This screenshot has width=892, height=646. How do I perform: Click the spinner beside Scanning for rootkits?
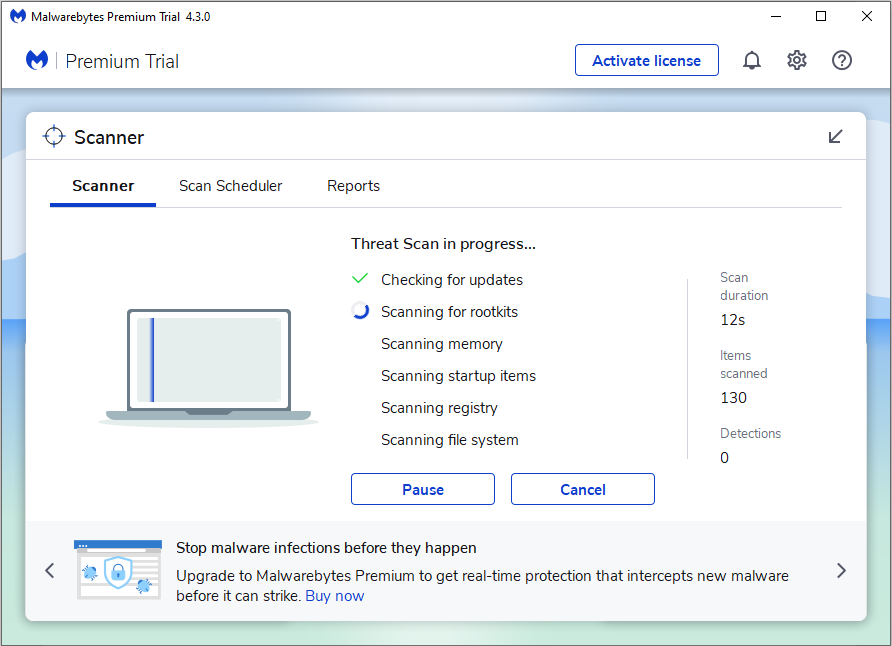tap(360, 310)
